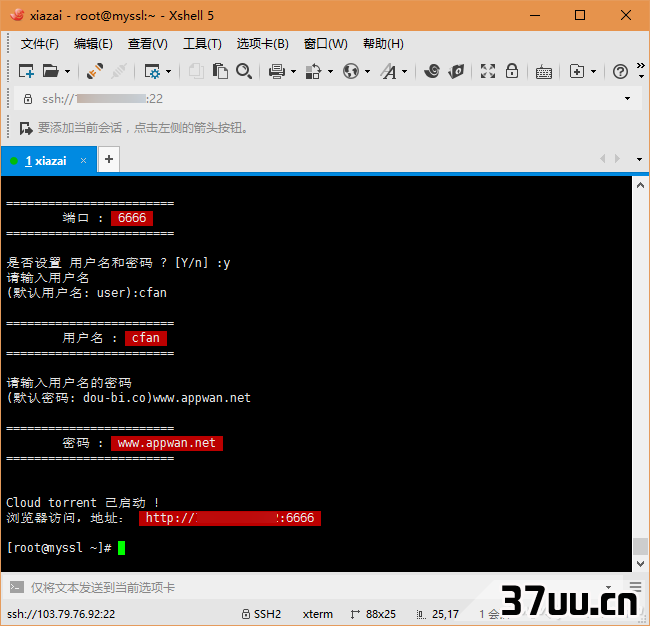Click the New session icon in toolbar

coord(26,71)
